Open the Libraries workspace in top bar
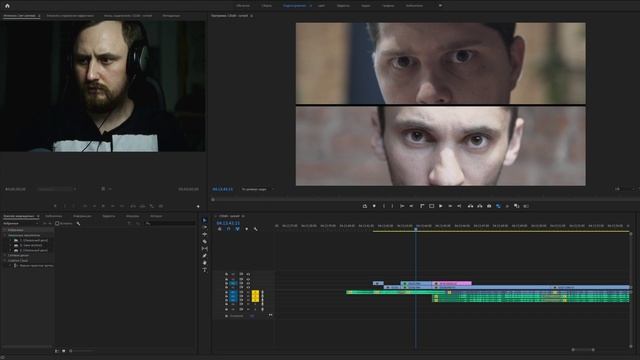The height and width of the screenshot is (360, 640). point(414,6)
